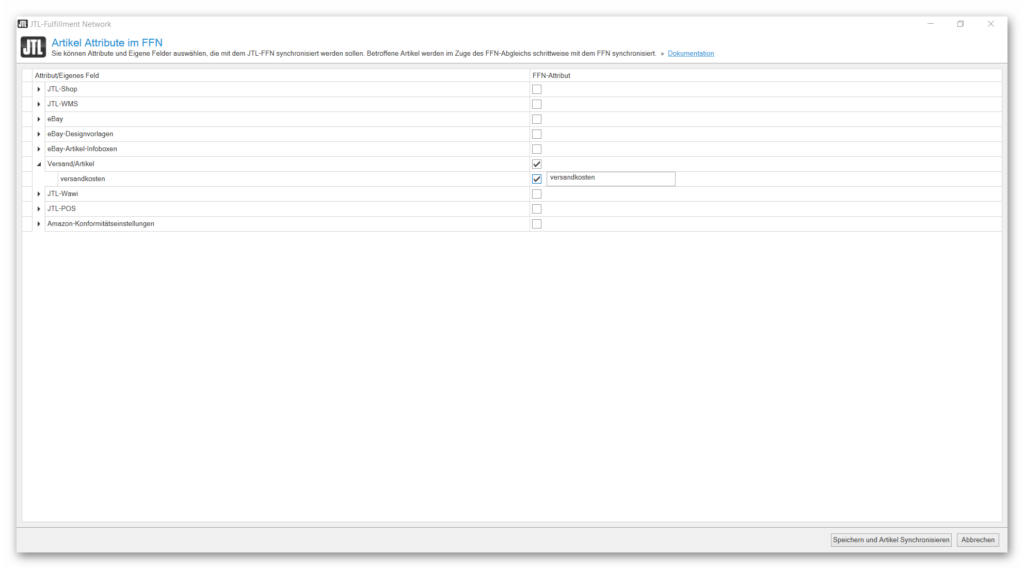Expand the JTL-WMS attribute group

click(39, 104)
